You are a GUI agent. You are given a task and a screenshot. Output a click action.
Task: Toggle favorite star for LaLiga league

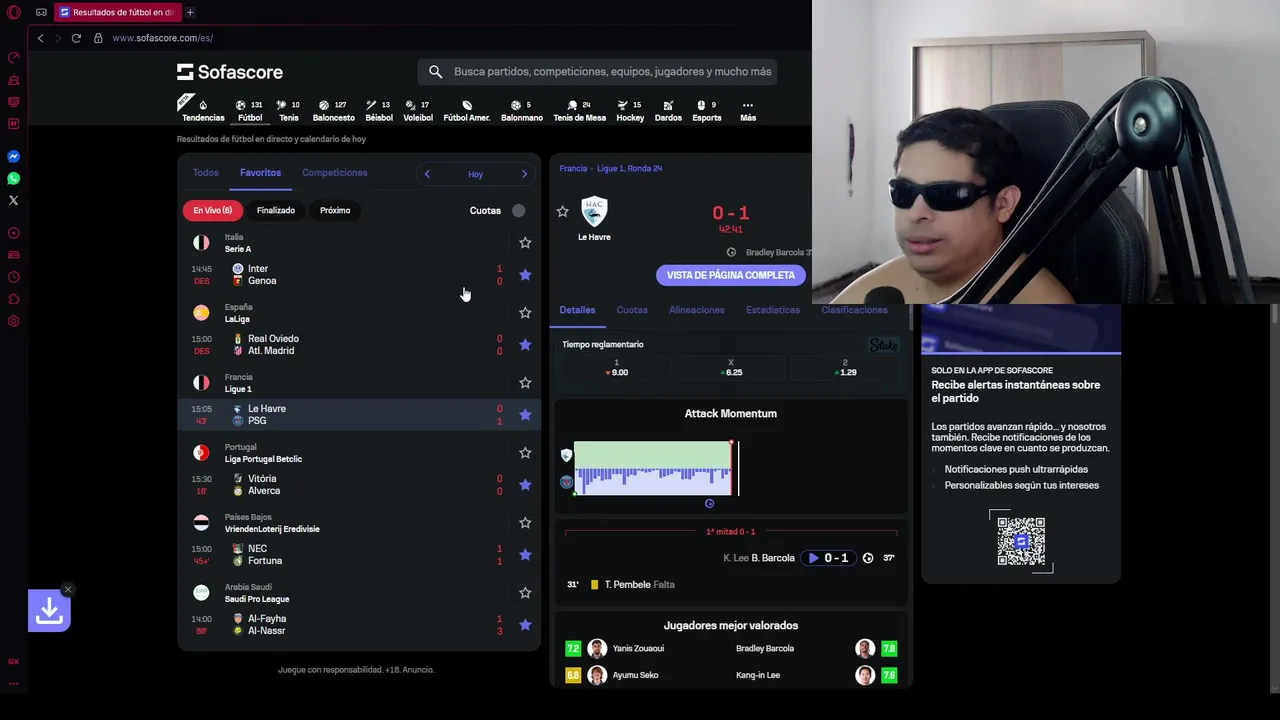[x=525, y=313]
